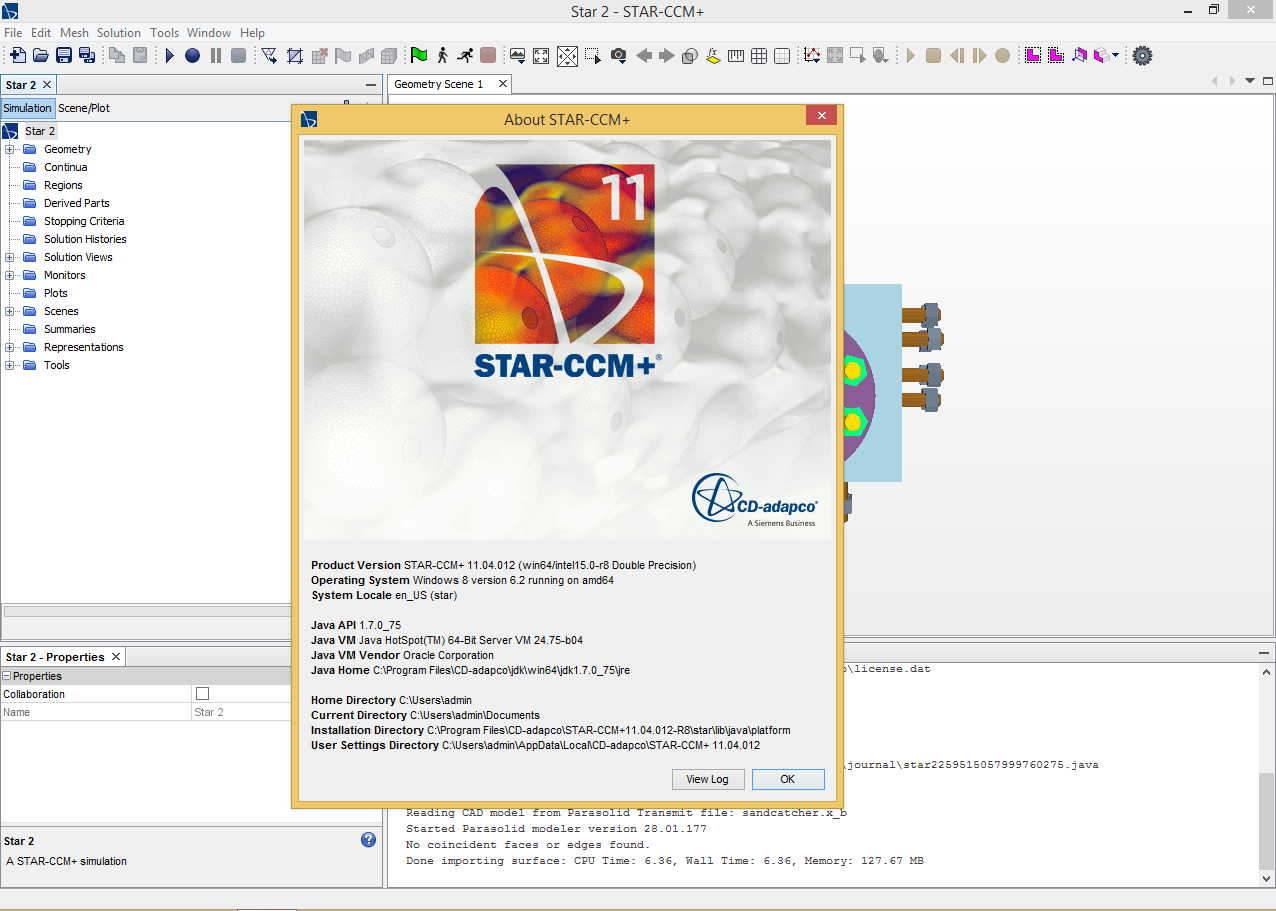Click the blue crossed-square mesh icon
This screenshot has width=1276, height=911.
tap(295, 56)
